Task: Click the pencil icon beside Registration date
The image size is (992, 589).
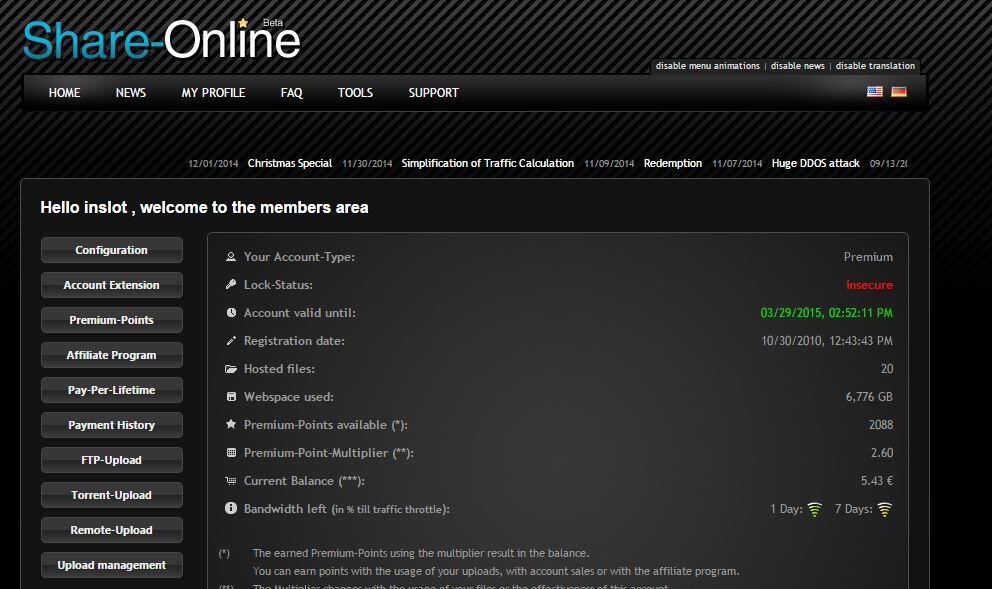Action: pos(231,340)
